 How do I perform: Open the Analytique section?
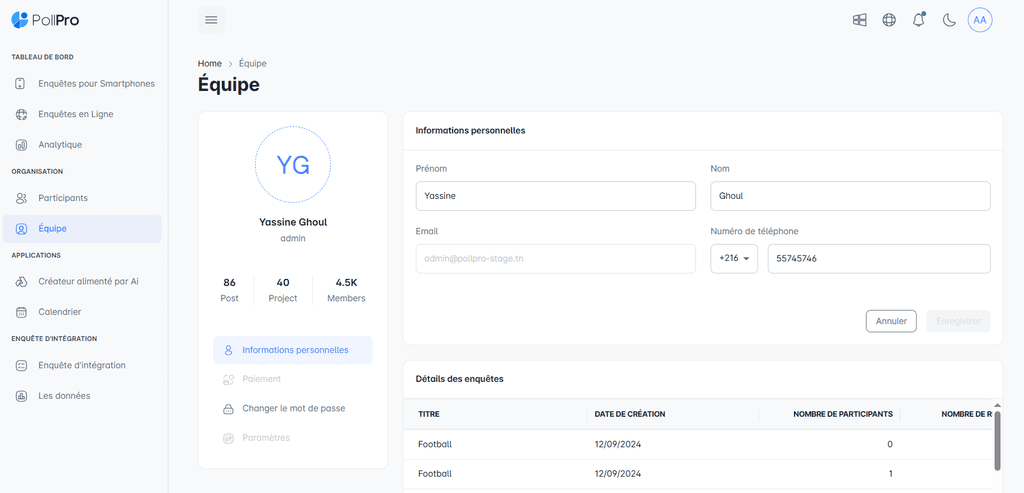coord(60,145)
